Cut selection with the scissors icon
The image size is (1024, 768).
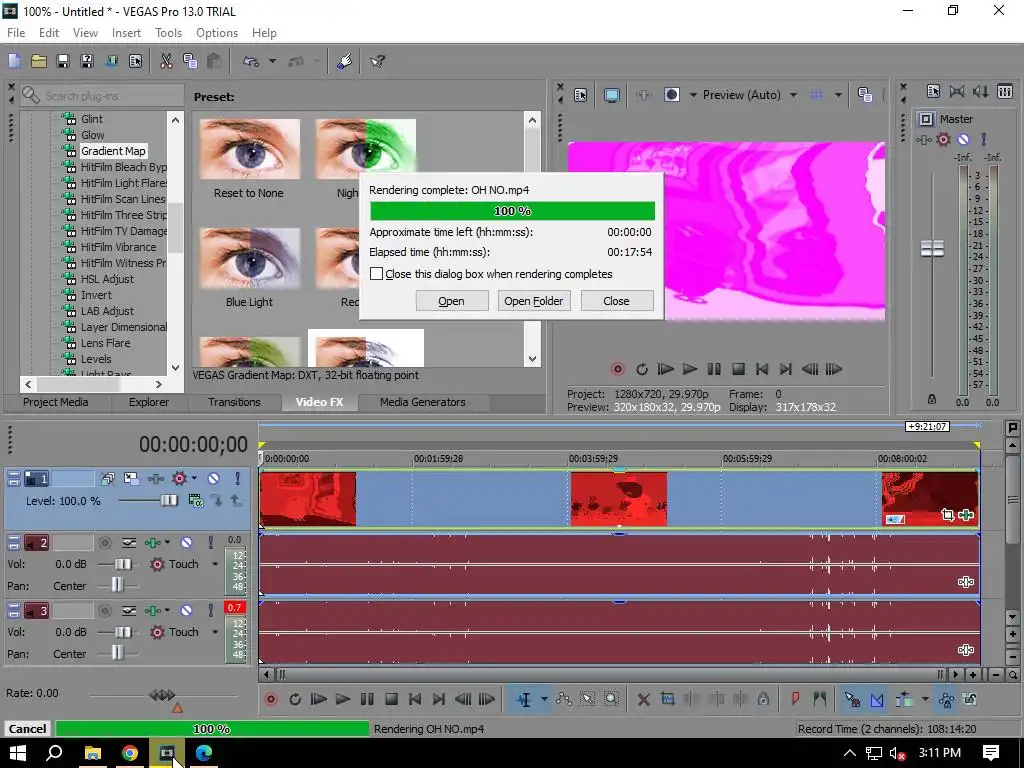pyautogui.click(x=166, y=61)
